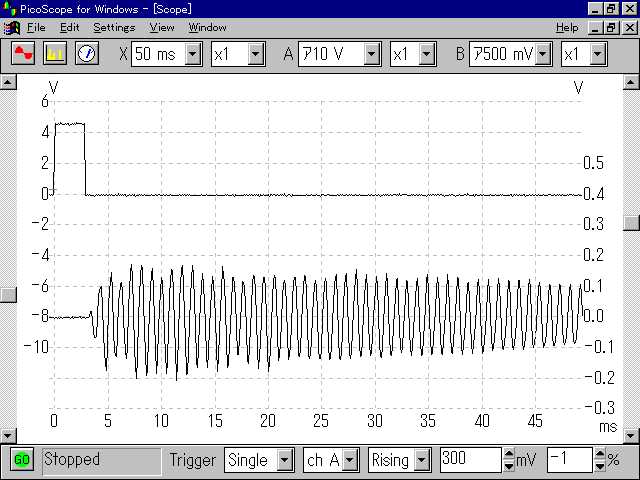Open the Help menu
Screen dimensions: 640x480
[567, 28]
